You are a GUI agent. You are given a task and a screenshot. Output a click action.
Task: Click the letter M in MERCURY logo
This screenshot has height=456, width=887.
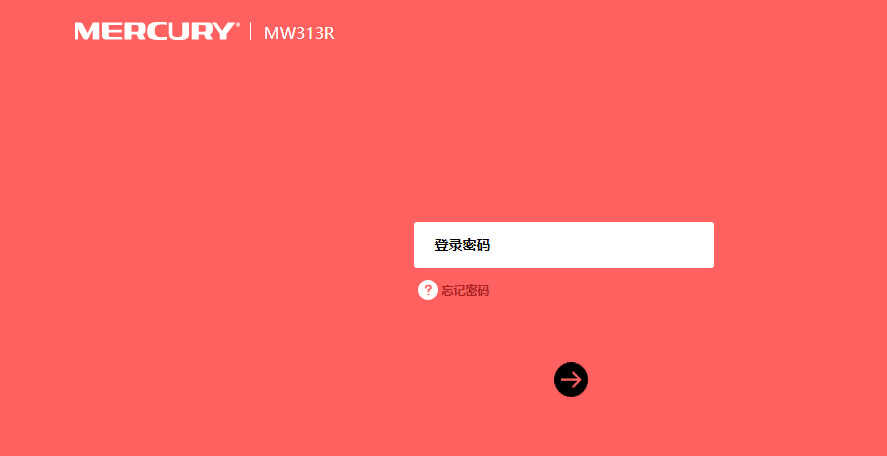(x=86, y=32)
